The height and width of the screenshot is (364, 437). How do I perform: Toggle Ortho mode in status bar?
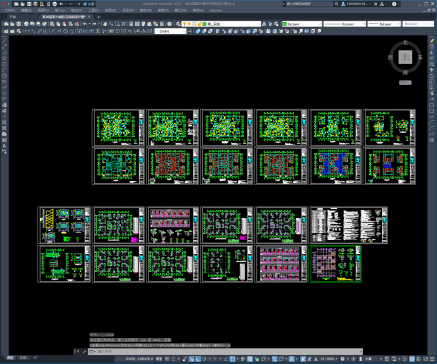pyautogui.click(x=198, y=359)
